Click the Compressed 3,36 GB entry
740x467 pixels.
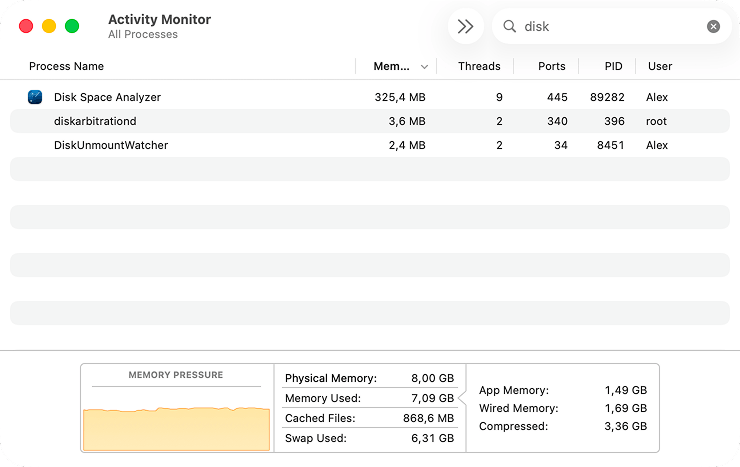tap(563, 426)
